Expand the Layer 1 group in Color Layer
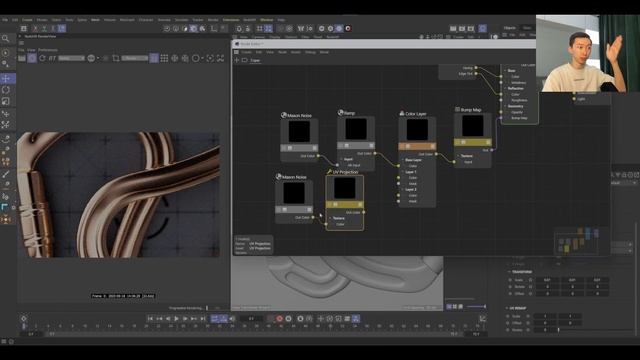The image size is (640, 360). [403, 172]
